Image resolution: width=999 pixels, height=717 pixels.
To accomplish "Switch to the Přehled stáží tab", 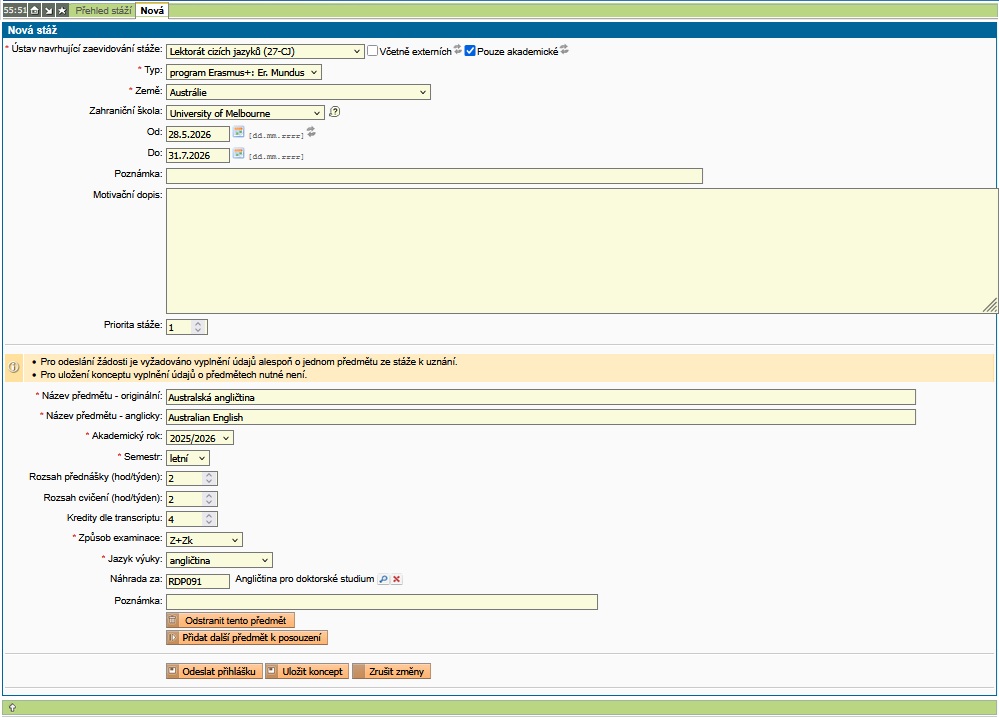I will click(103, 10).
